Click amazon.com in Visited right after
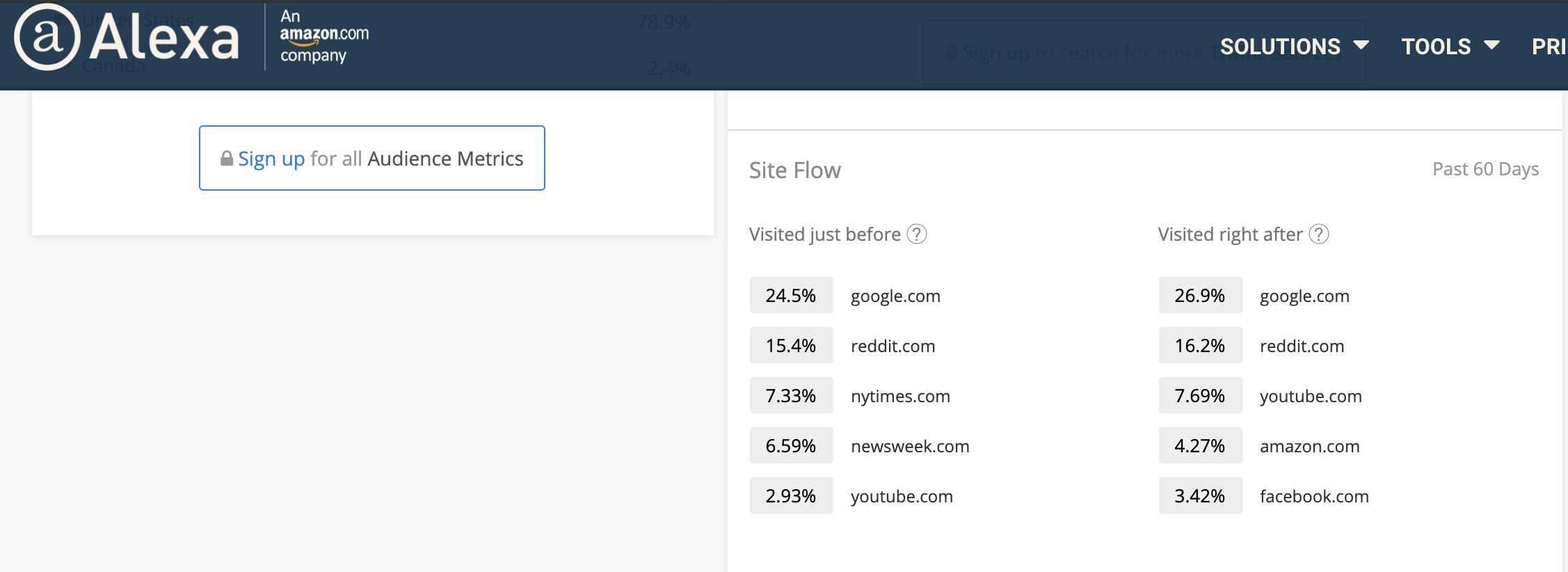 [x=1309, y=447]
